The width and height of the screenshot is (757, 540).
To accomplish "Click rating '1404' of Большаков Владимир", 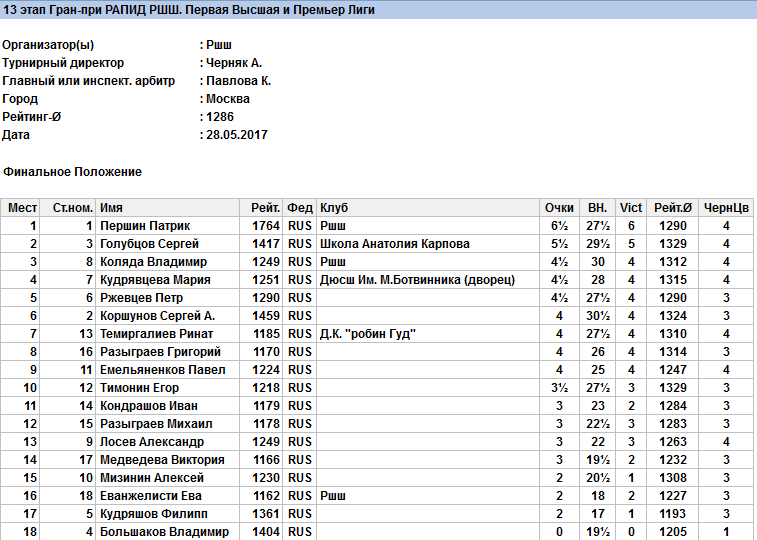I will pyautogui.click(x=266, y=532).
